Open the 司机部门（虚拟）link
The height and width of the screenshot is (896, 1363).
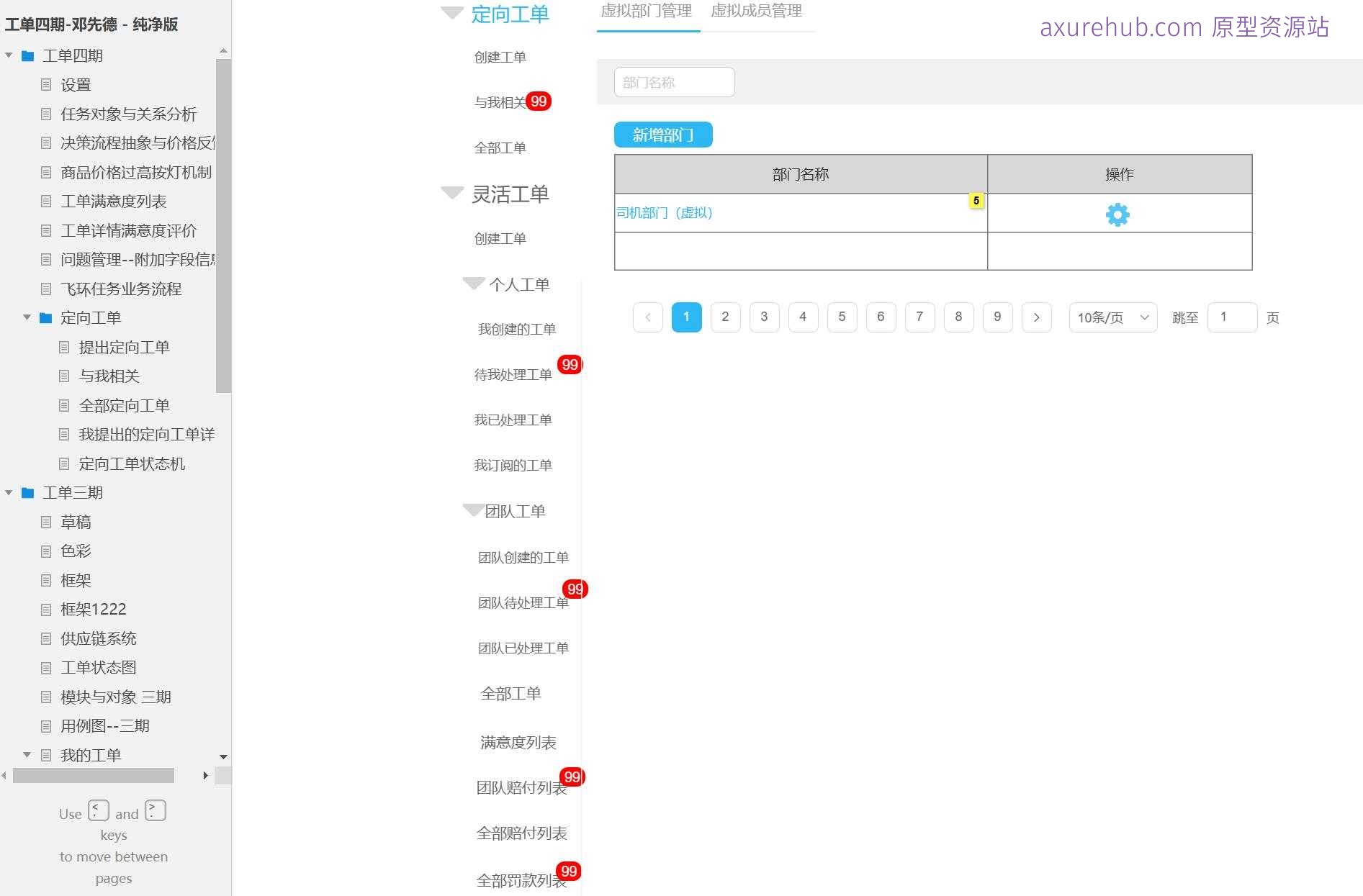pos(664,212)
